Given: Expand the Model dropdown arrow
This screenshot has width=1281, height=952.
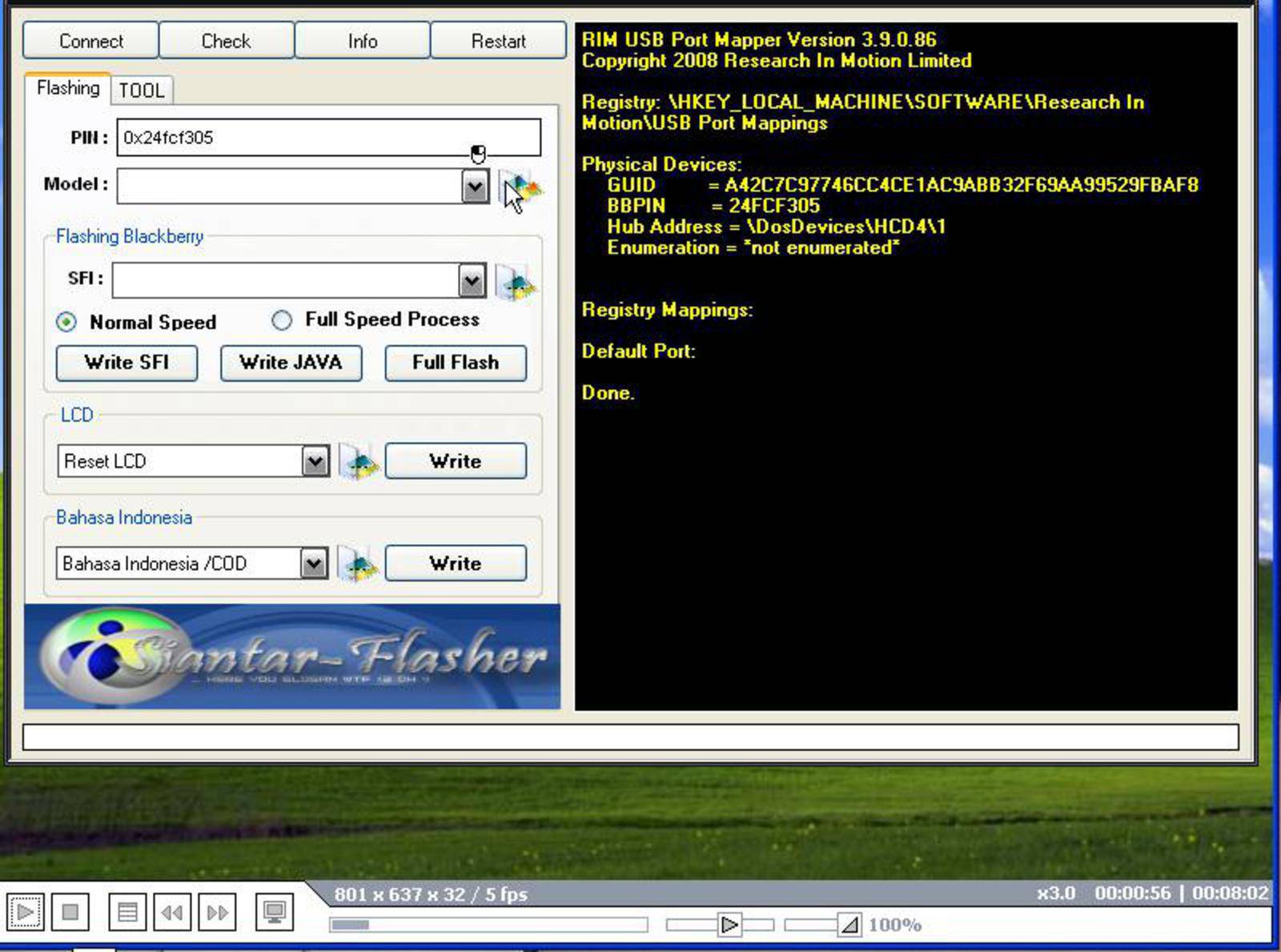Looking at the screenshot, I should tap(475, 187).
